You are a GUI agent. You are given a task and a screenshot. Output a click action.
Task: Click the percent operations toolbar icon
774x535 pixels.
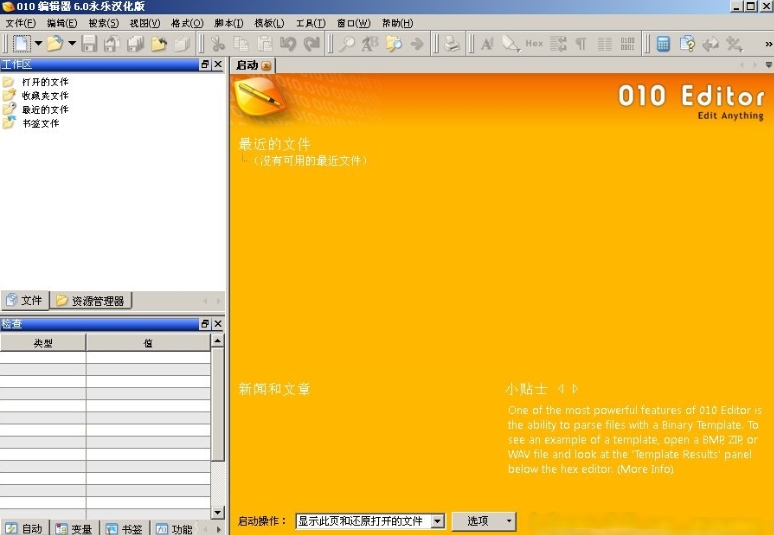pos(734,43)
